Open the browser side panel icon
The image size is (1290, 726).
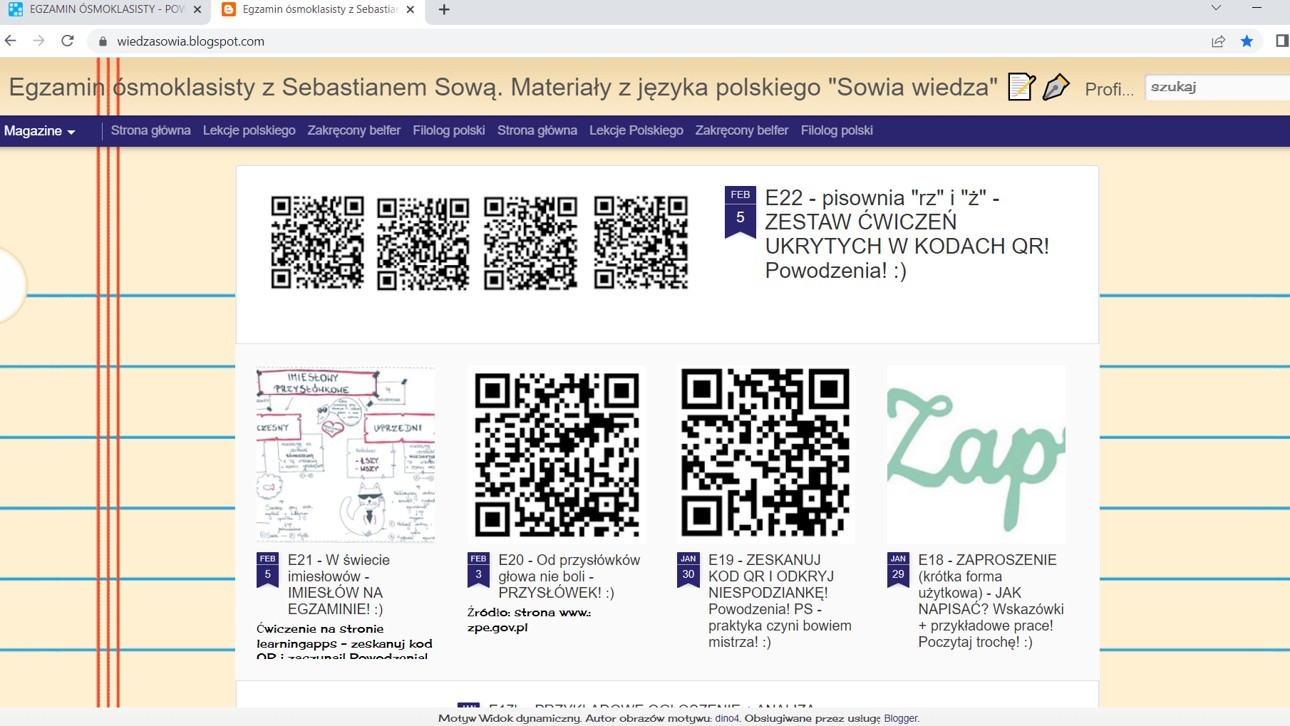tap(1281, 41)
